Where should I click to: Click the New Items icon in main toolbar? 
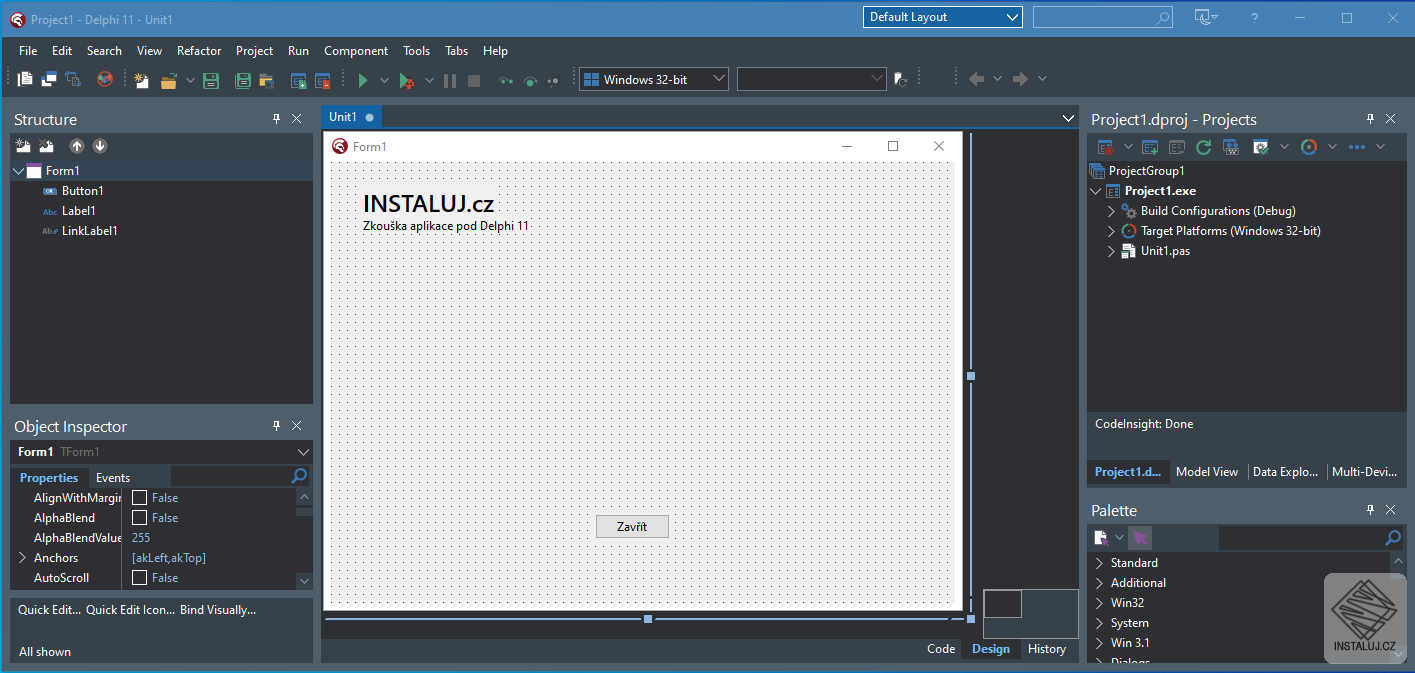(141, 80)
